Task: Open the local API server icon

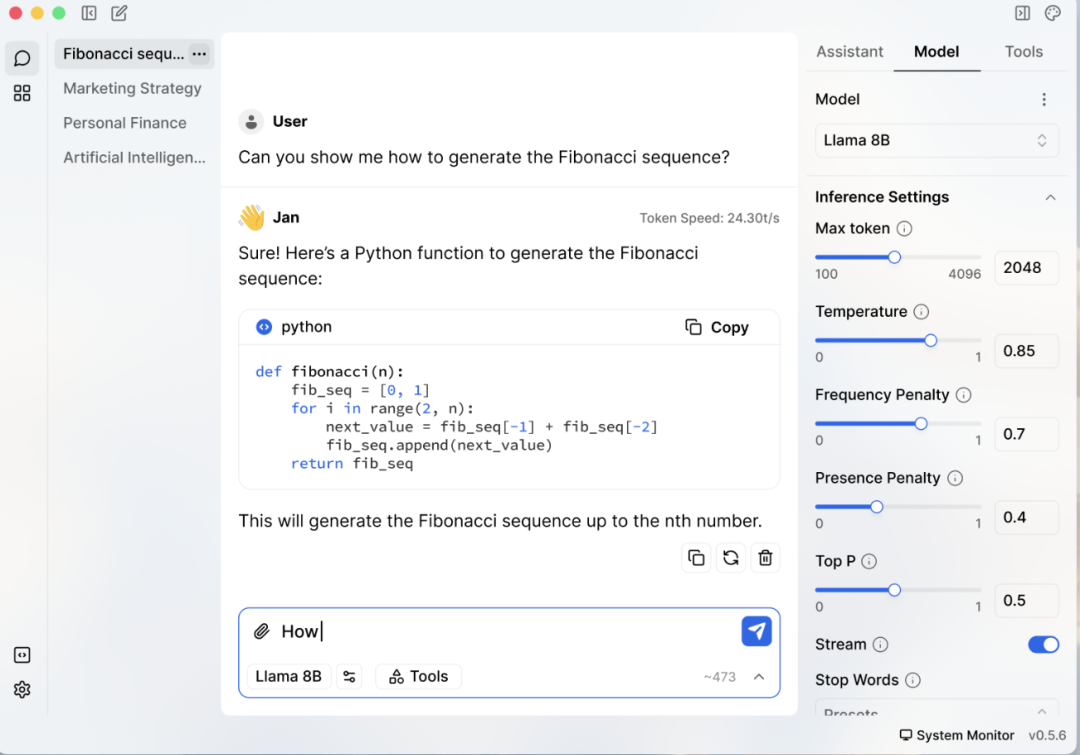Action: pyautogui.click(x=22, y=654)
